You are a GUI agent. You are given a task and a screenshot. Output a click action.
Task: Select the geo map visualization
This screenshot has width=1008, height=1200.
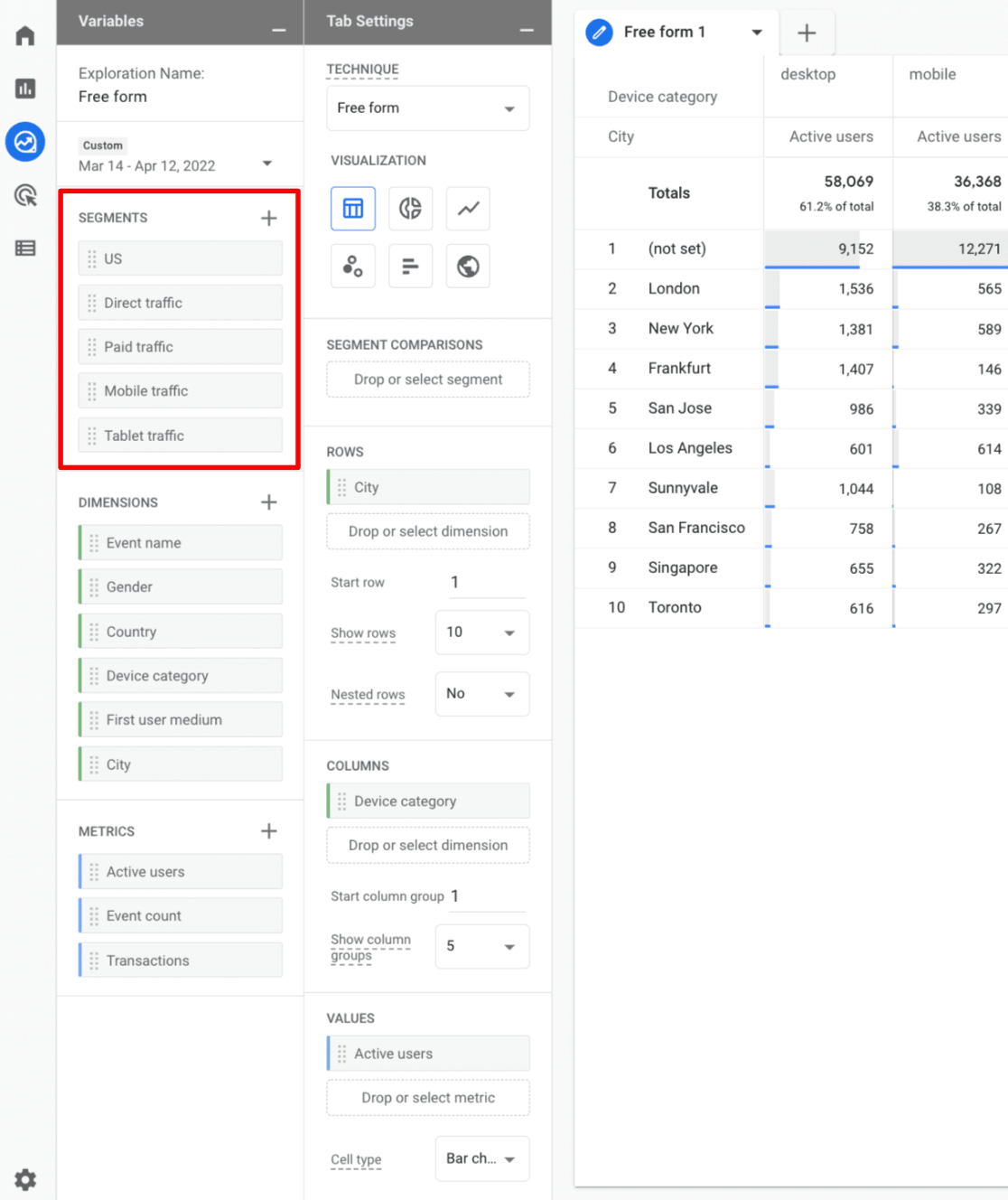(x=468, y=266)
